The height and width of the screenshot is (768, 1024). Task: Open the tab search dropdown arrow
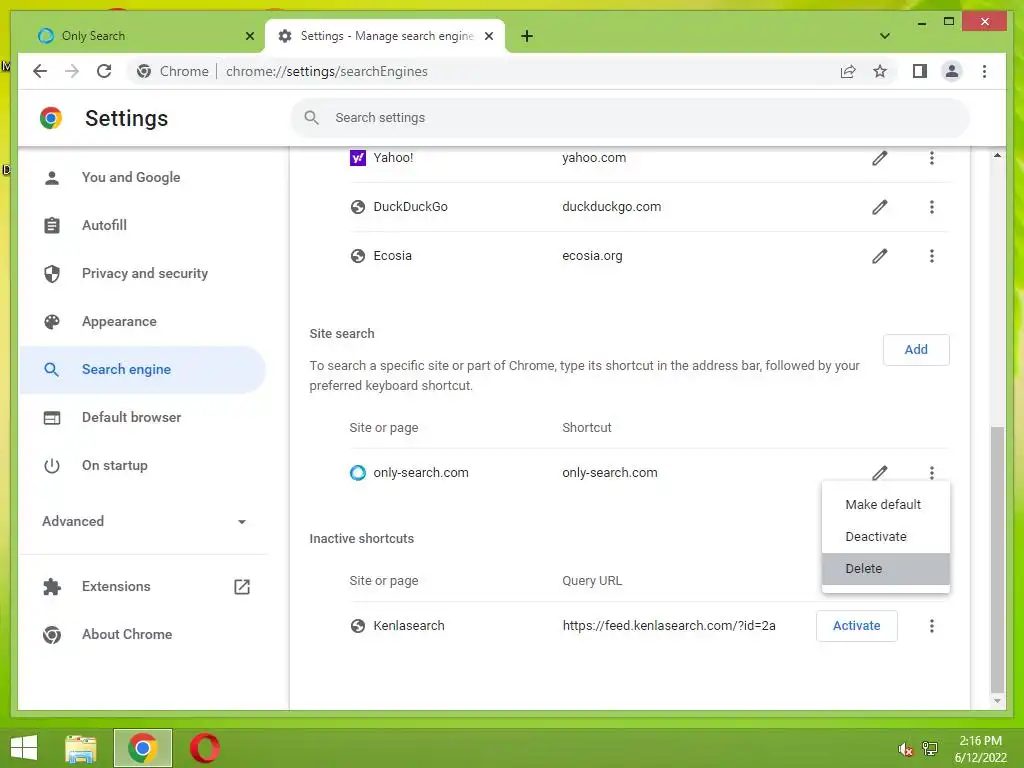[885, 36]
